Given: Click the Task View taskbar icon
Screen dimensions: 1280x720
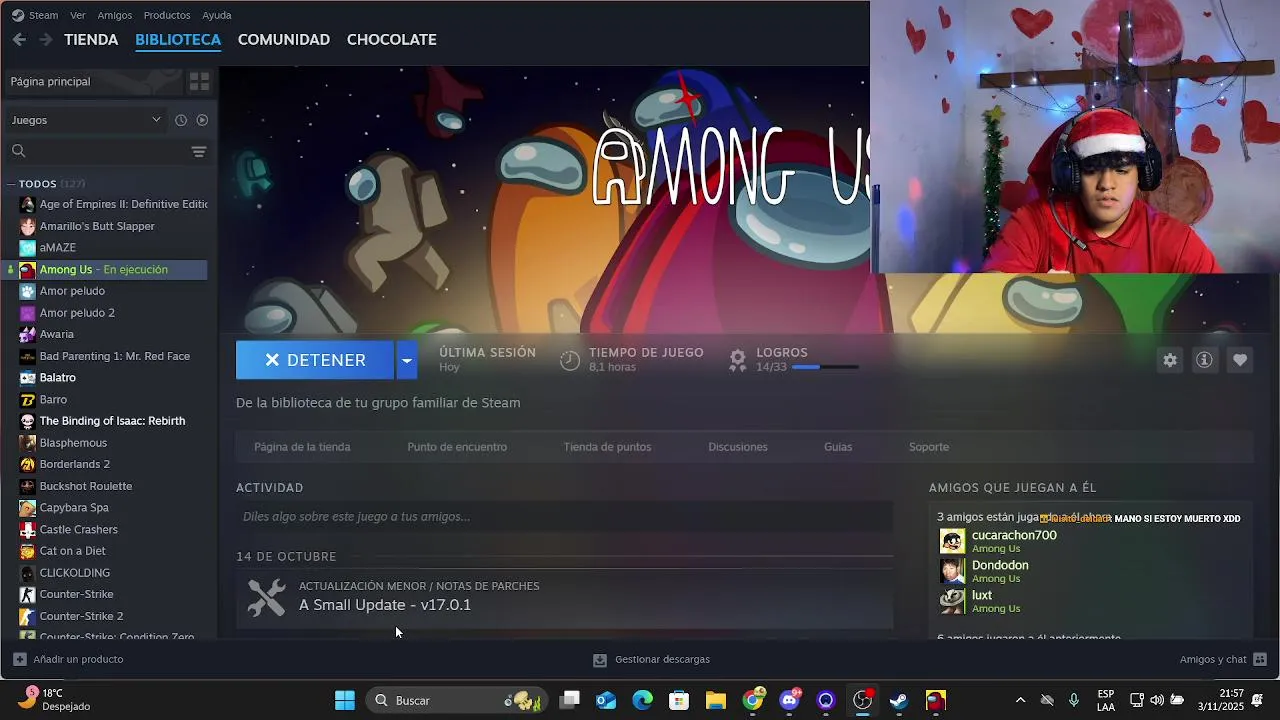Looking at the screenshot, I should click(570, 700).
